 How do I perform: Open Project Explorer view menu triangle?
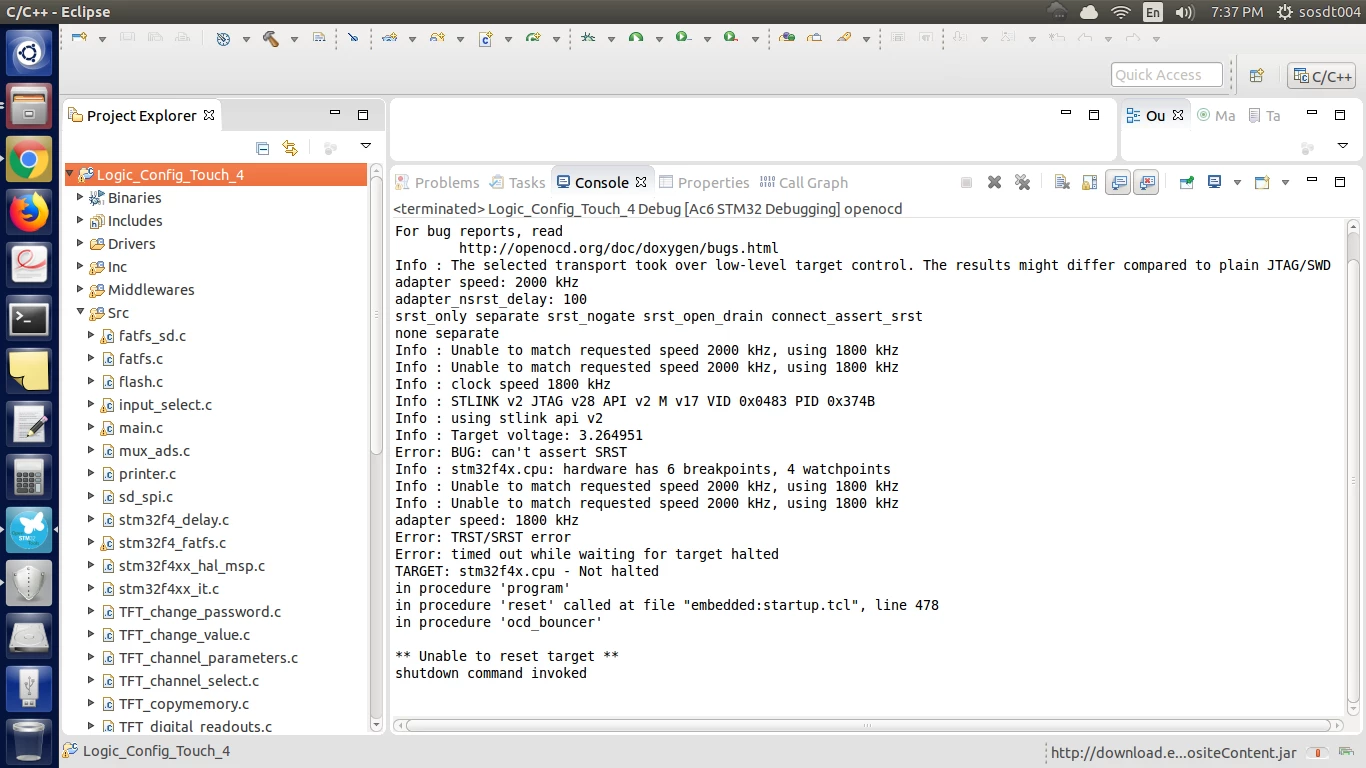pos(366,146)
